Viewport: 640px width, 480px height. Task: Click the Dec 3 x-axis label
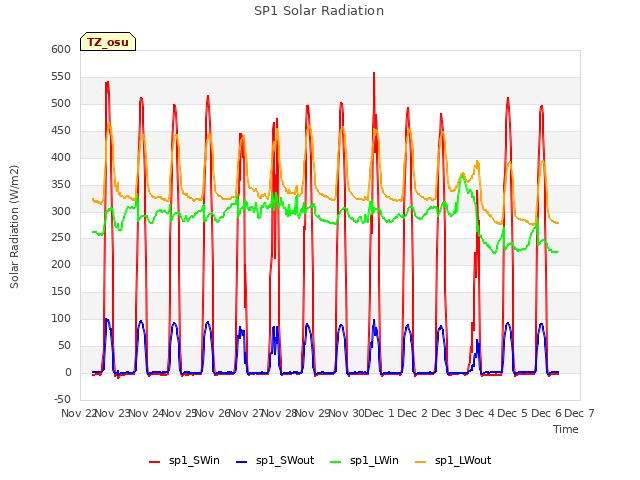coord(447,413)
